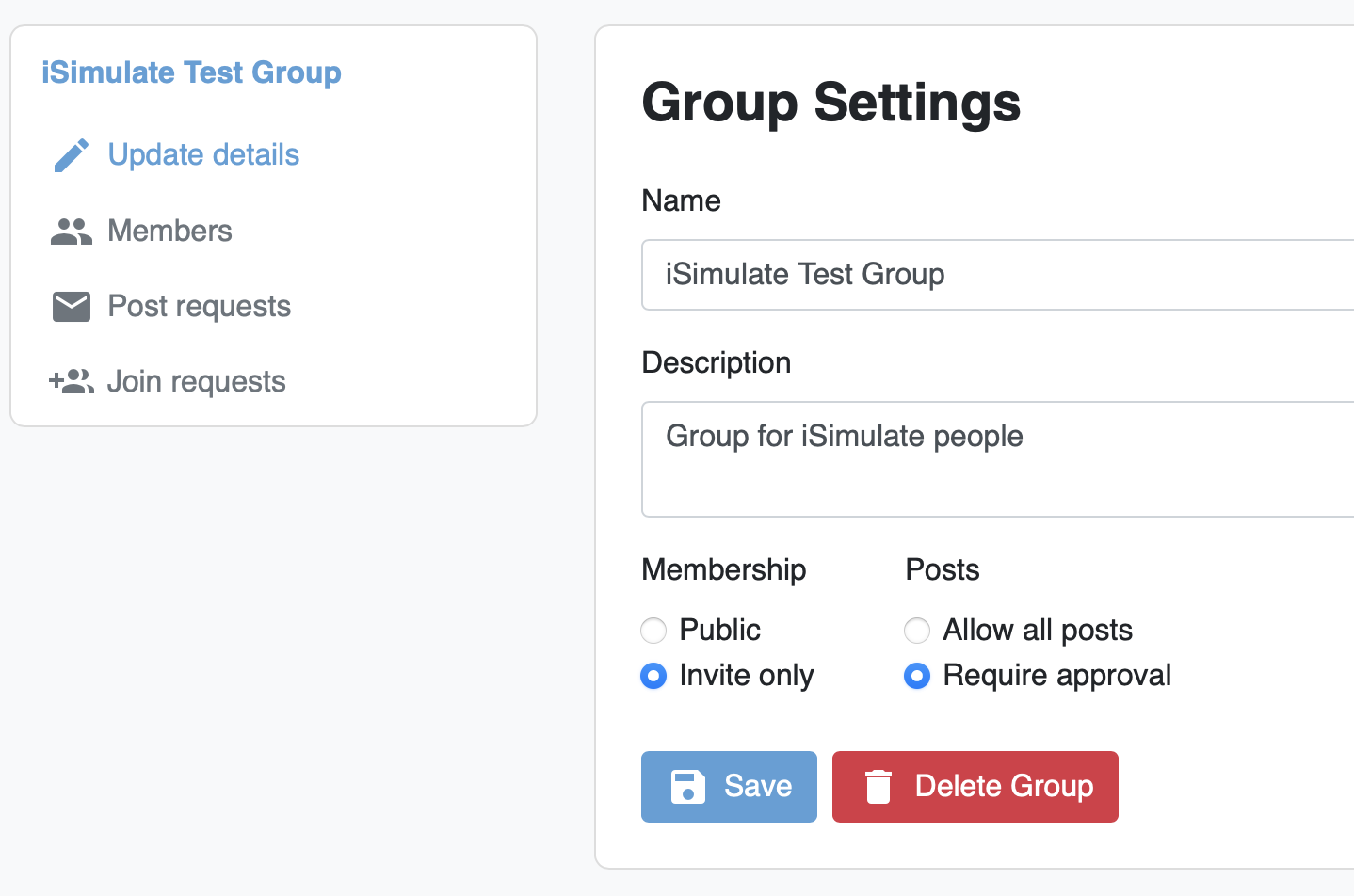Enable Allow all posts
The image size is (1354, 896).
coord(917,631)
